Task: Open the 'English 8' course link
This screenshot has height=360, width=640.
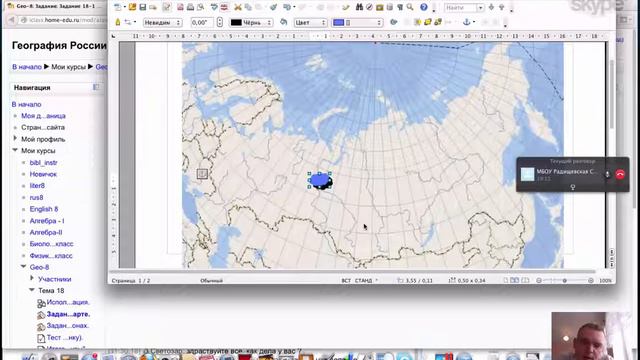Action: click(x=44, y=209)
